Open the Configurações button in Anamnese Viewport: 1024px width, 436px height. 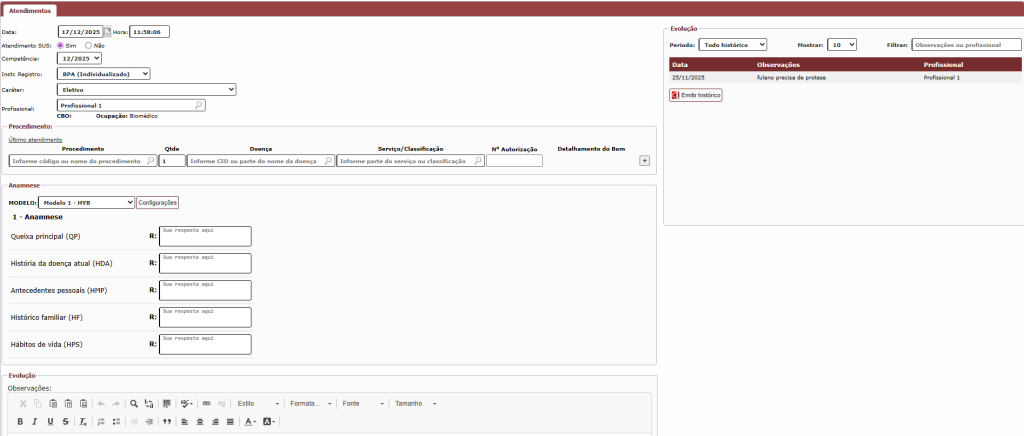(157, 202)
